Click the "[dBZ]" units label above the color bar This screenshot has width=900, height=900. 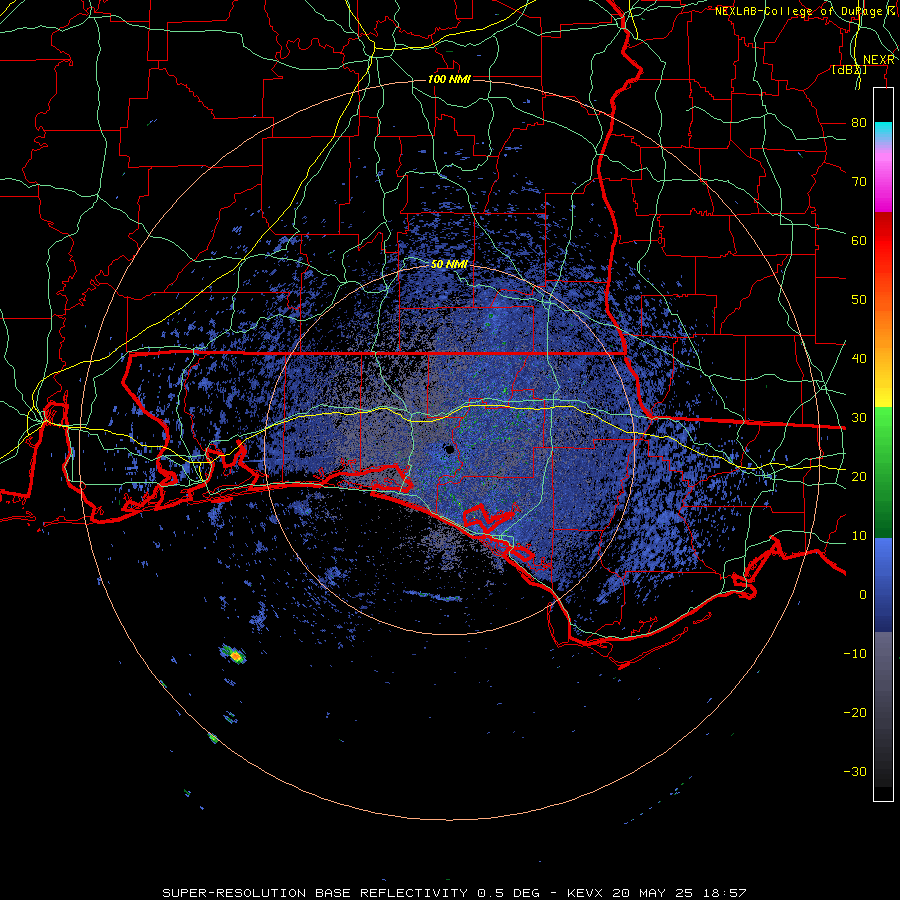(x=849, y=70)
